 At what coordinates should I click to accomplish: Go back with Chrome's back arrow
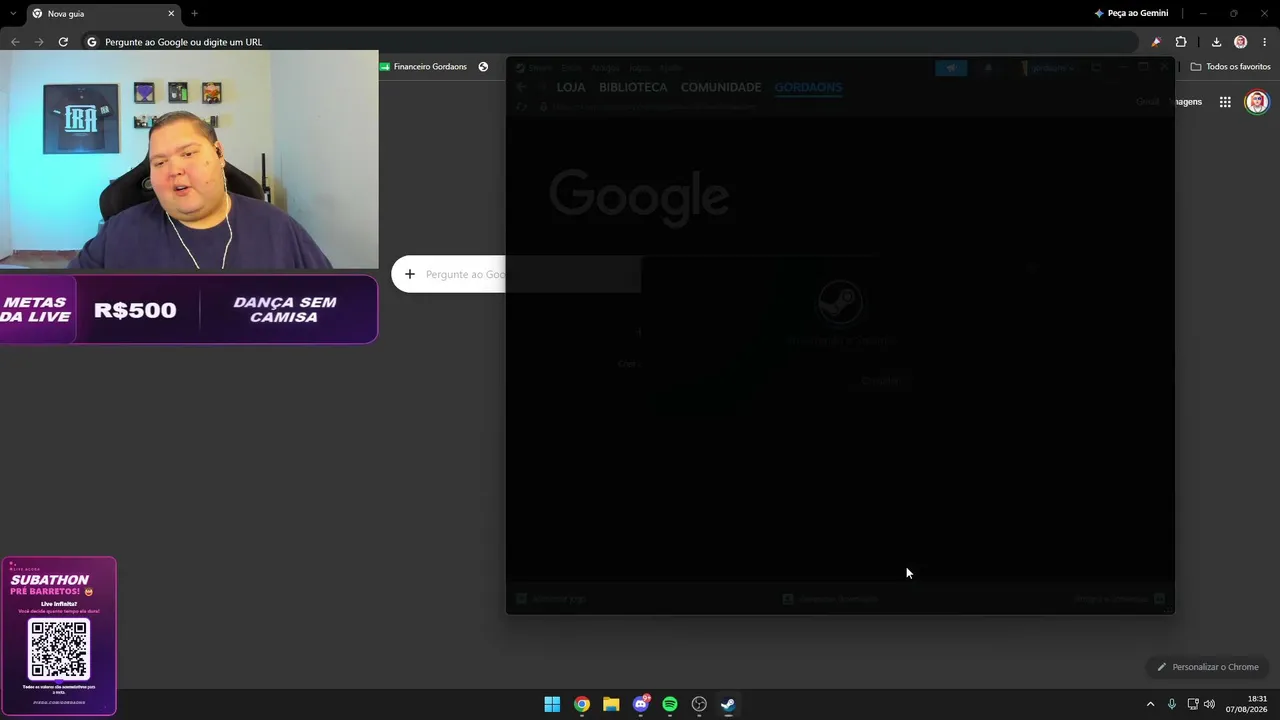15,42
